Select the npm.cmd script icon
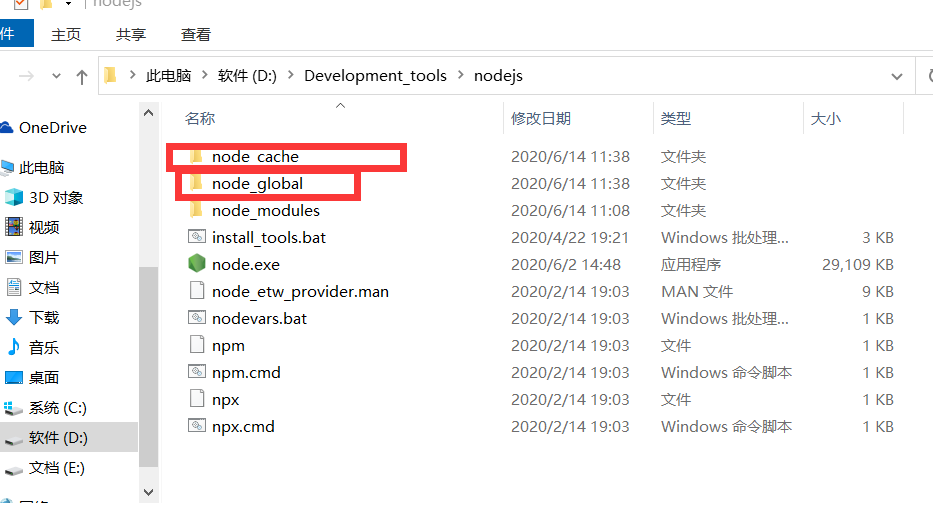Viewport: 933px width, 509px height. (197, 372)
